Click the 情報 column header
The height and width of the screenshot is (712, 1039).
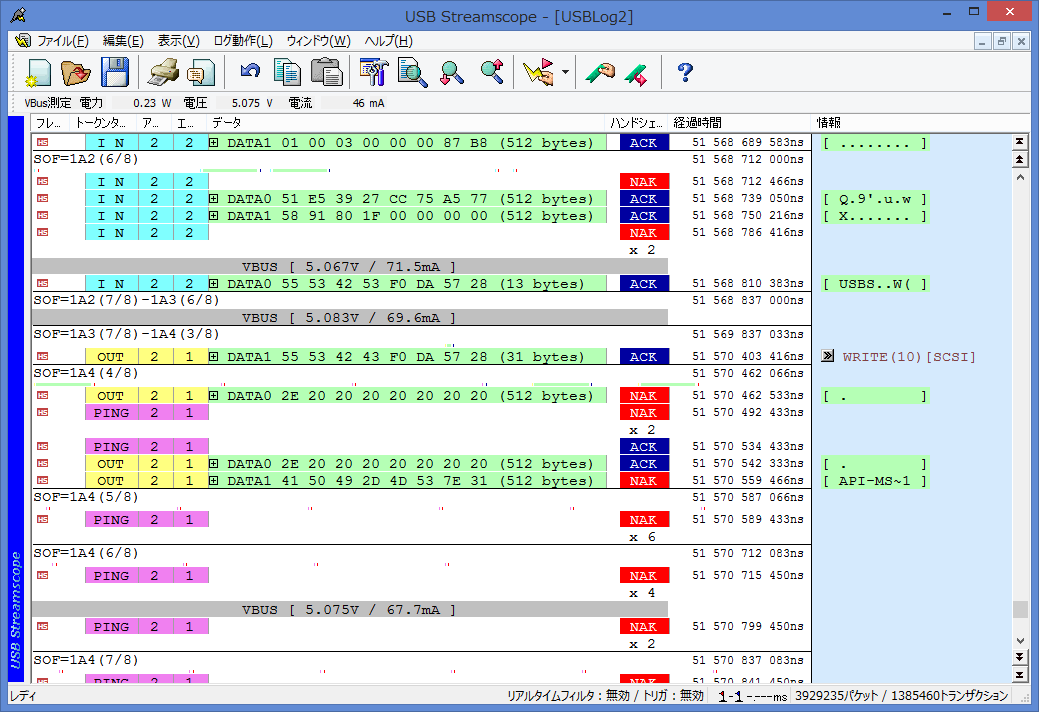tap(912, 123)
